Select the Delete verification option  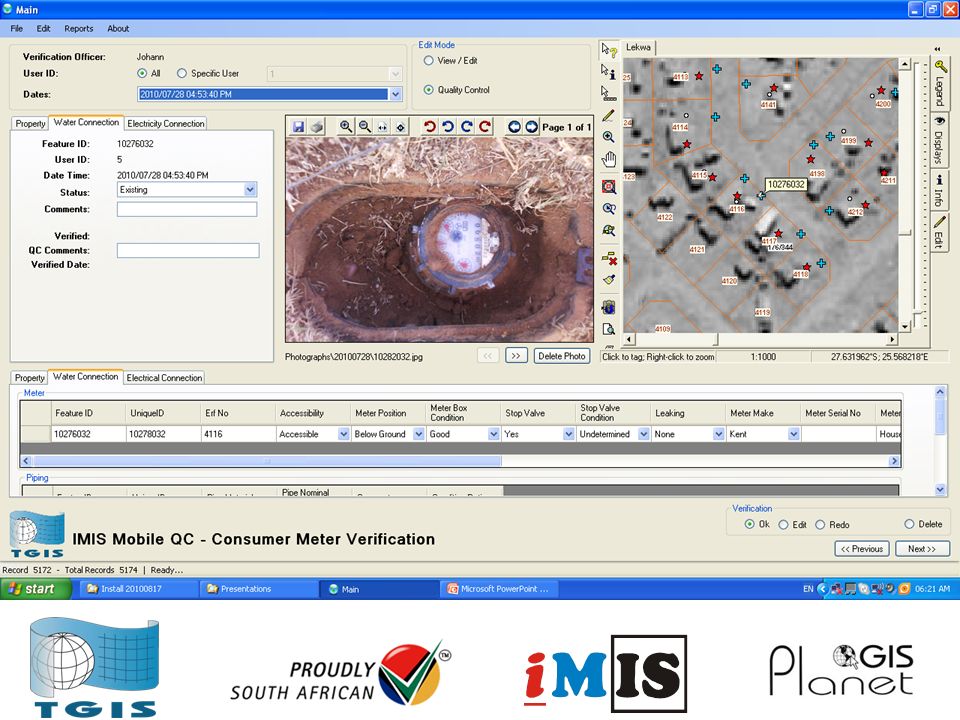pos(909,524)
